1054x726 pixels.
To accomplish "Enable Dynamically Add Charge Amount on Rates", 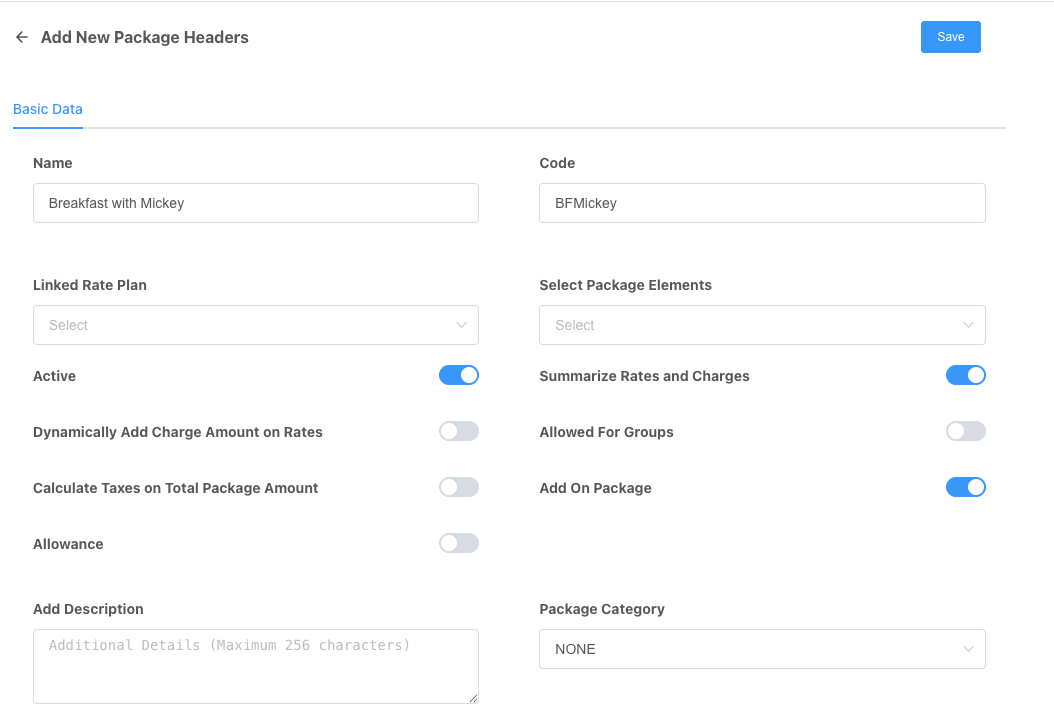I will 459,431.
